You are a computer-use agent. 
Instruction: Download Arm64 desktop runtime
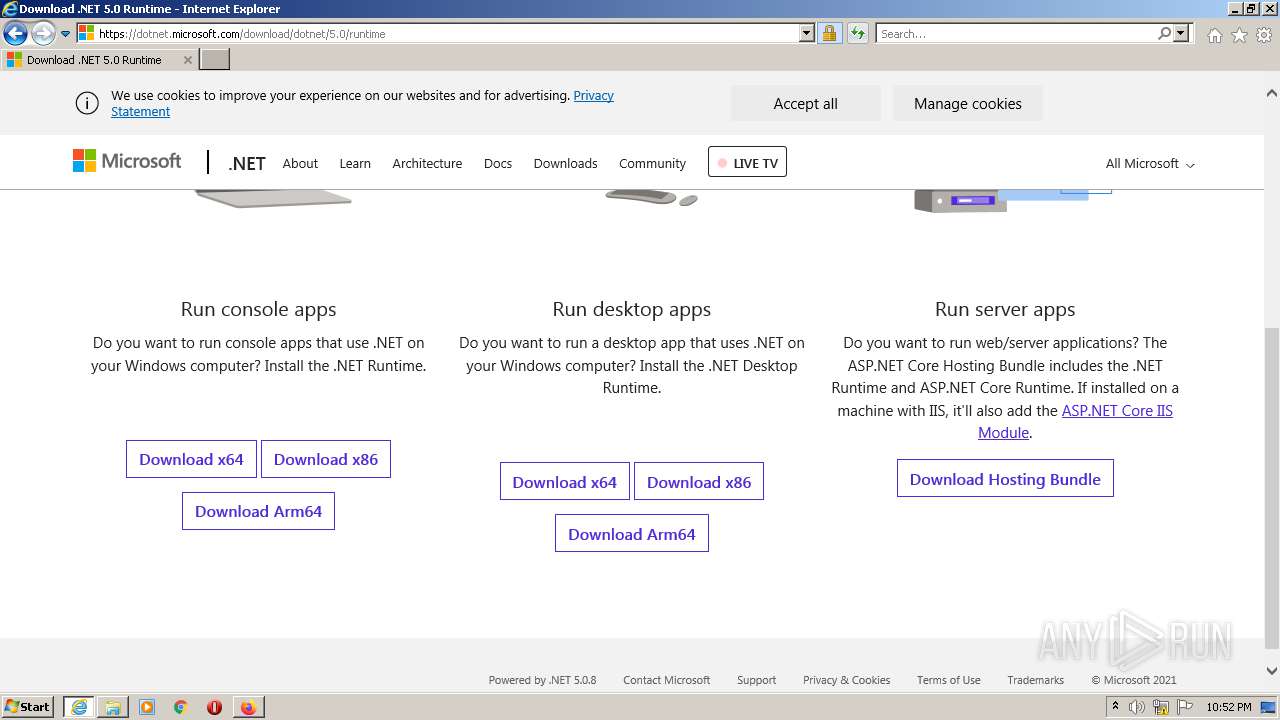tap(632, 534)
